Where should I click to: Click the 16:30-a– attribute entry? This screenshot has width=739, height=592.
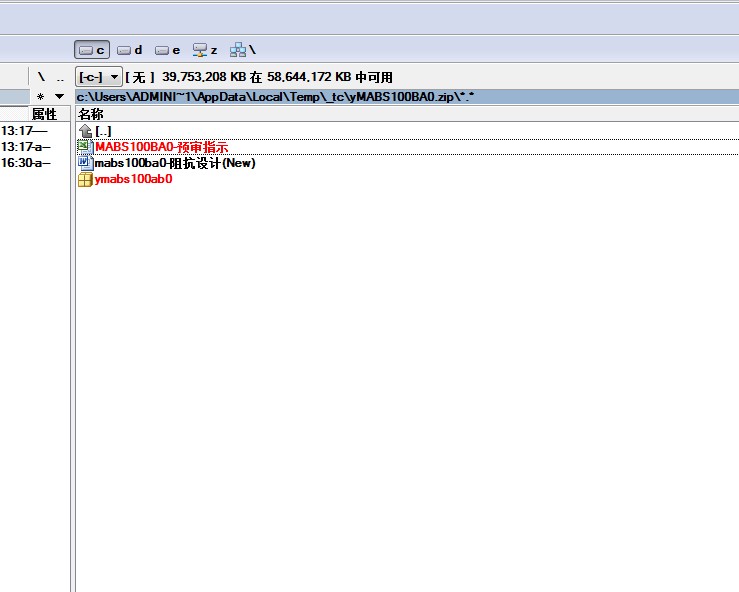tap(25, 163)
